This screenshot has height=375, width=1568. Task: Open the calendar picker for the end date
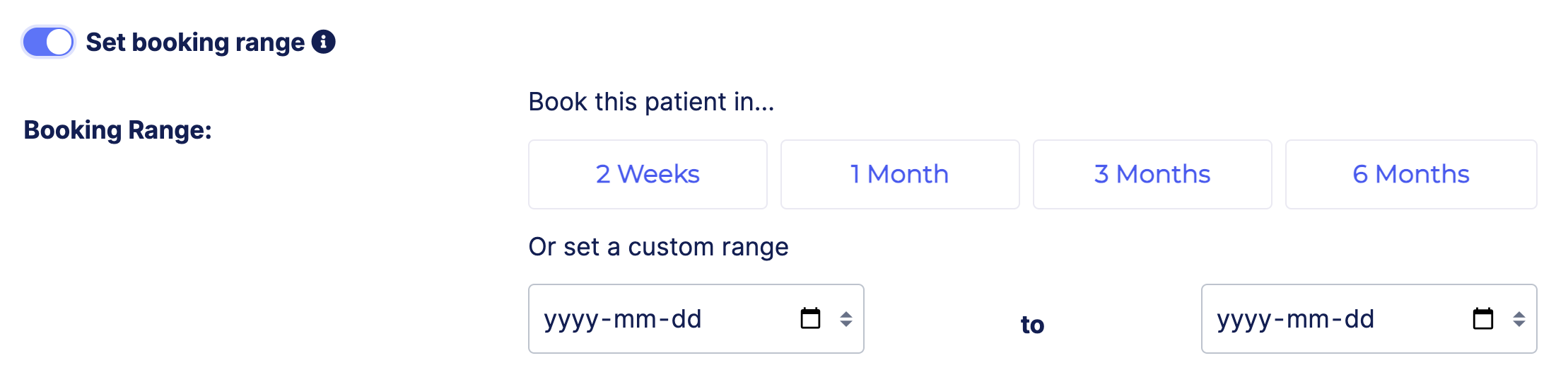[1482, 318]
